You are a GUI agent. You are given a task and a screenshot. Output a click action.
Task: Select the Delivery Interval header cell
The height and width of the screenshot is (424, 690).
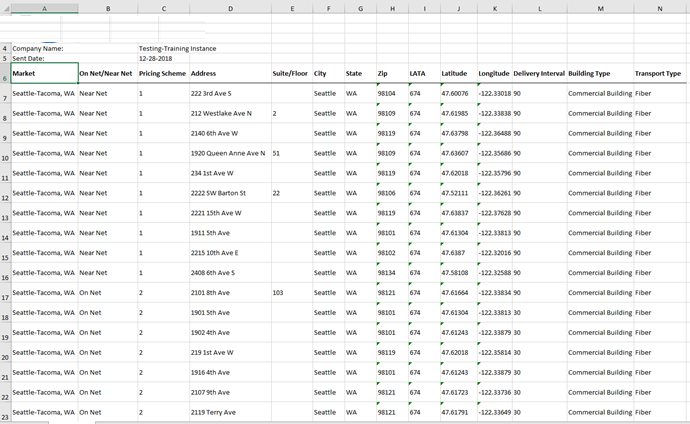tap(539, 73)
